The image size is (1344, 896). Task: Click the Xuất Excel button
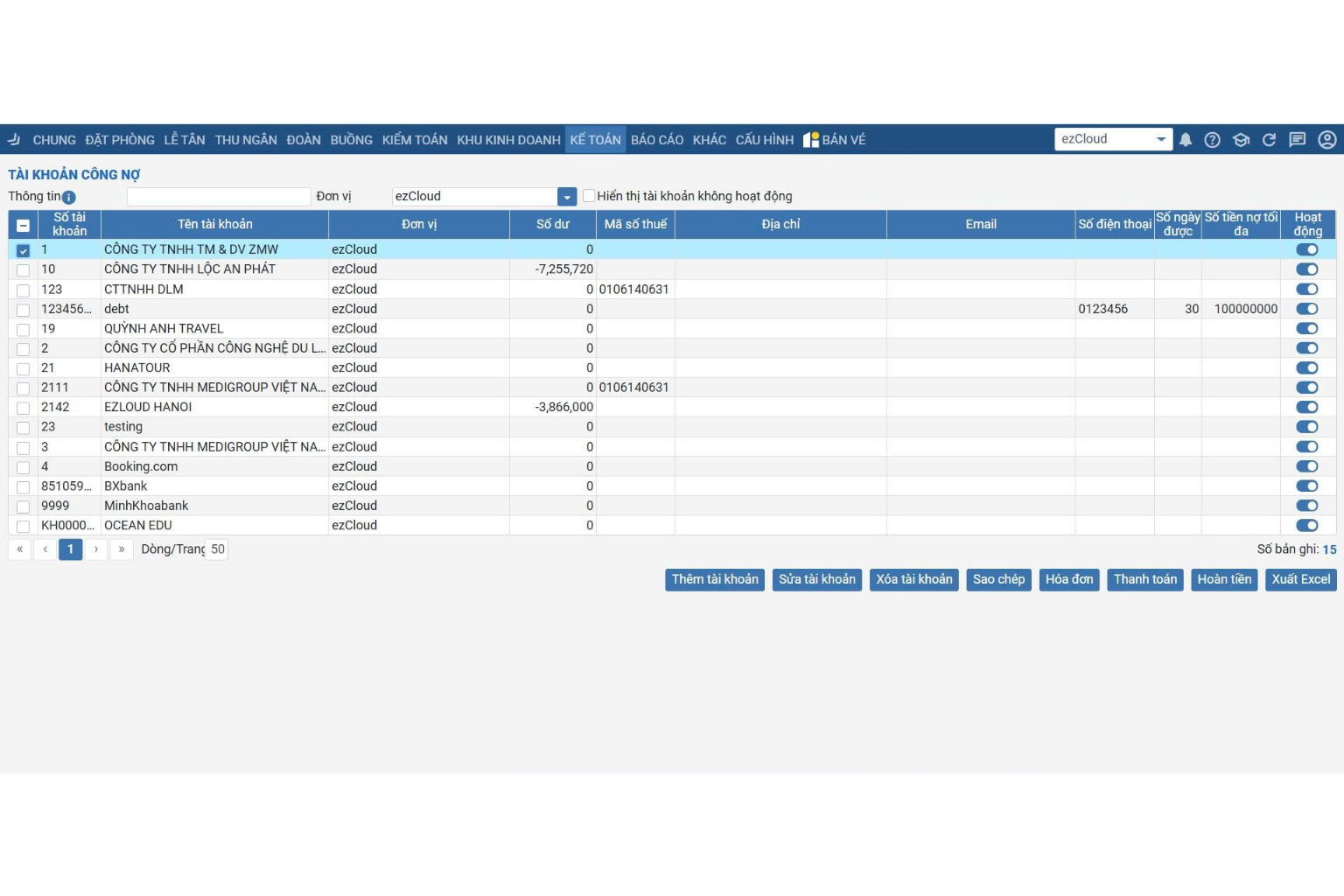tap(1300, 579)
